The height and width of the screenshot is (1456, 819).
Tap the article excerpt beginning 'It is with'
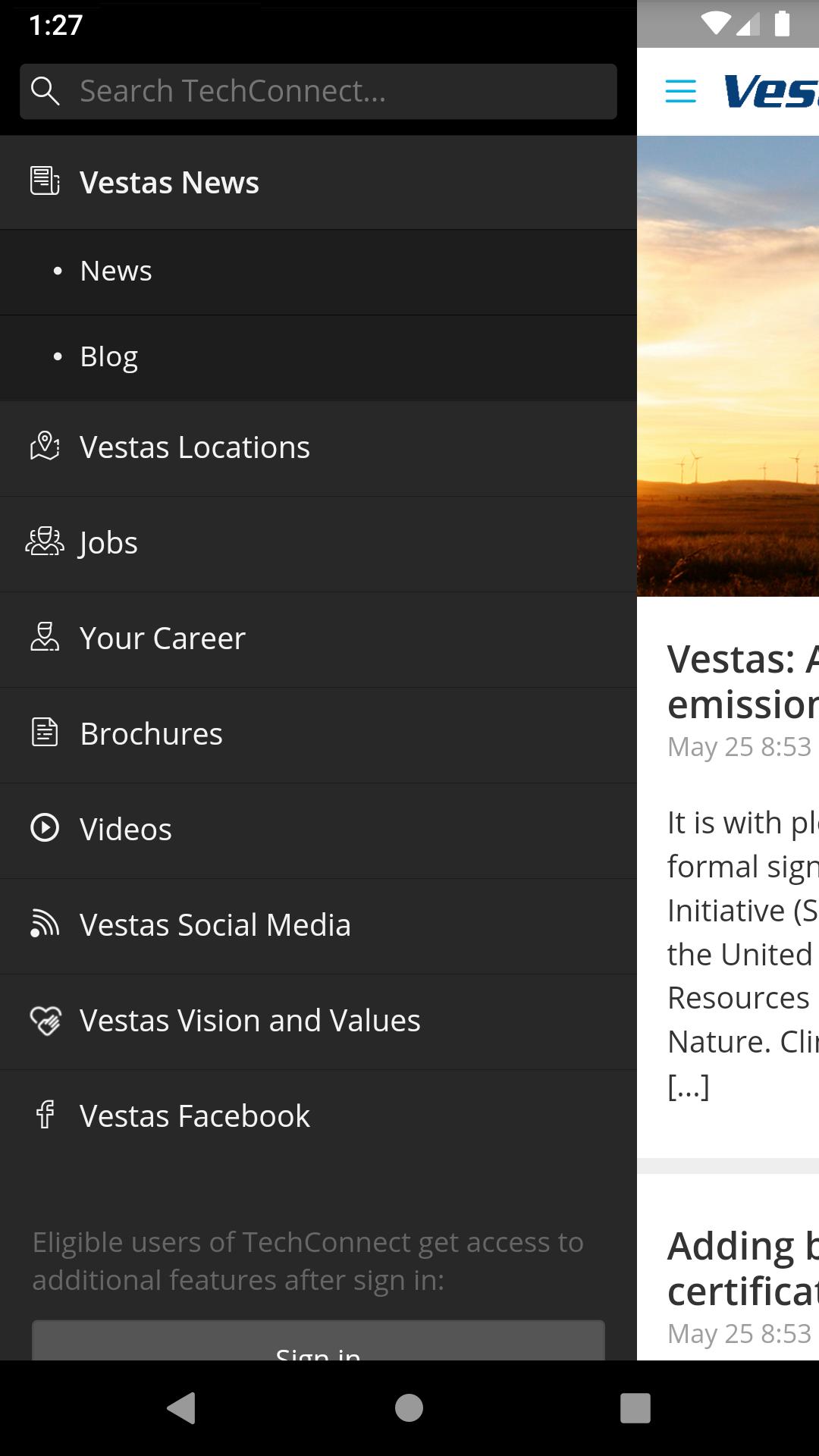743,954
